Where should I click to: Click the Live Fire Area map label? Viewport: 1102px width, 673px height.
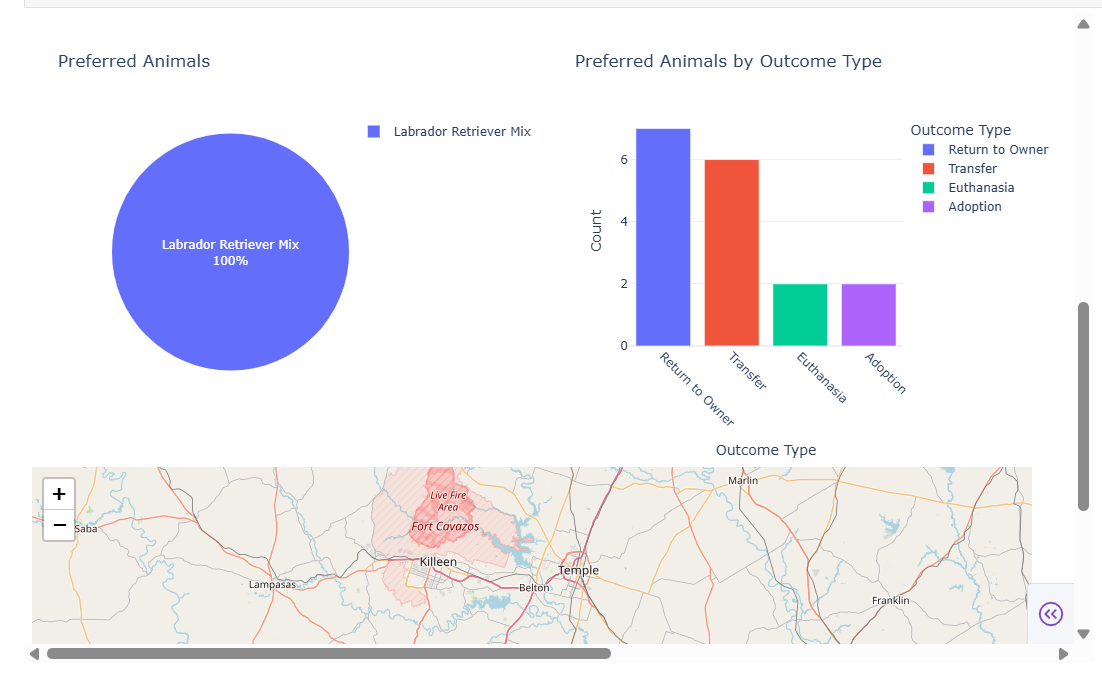point(448,501)
